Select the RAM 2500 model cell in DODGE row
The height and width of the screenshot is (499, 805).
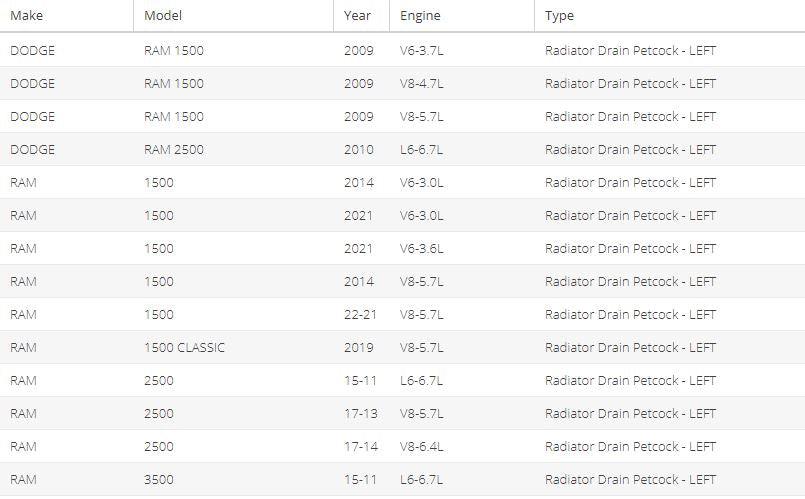(x=174, y=149)
